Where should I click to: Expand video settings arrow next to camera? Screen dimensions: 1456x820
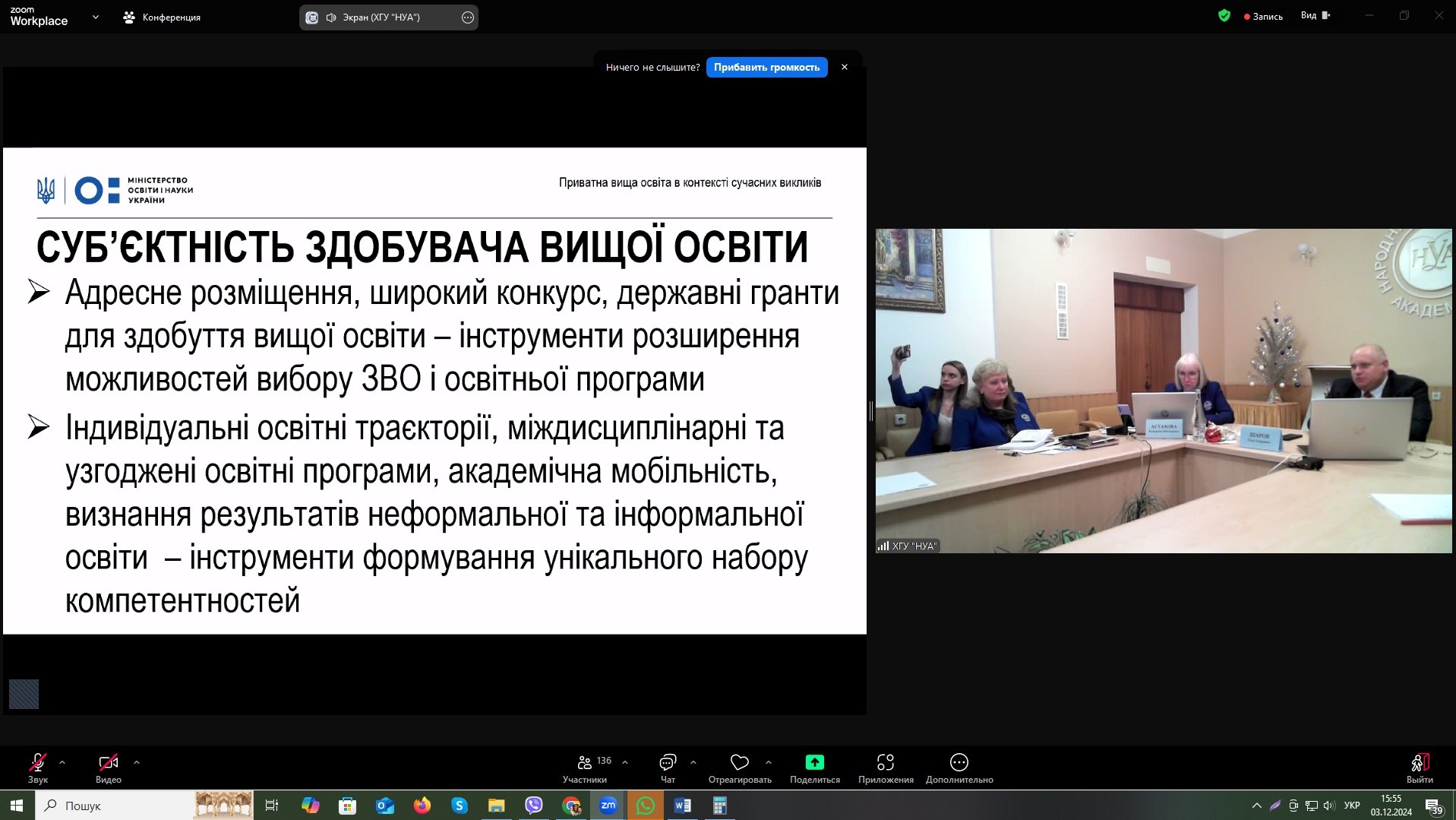pos(137,761)
